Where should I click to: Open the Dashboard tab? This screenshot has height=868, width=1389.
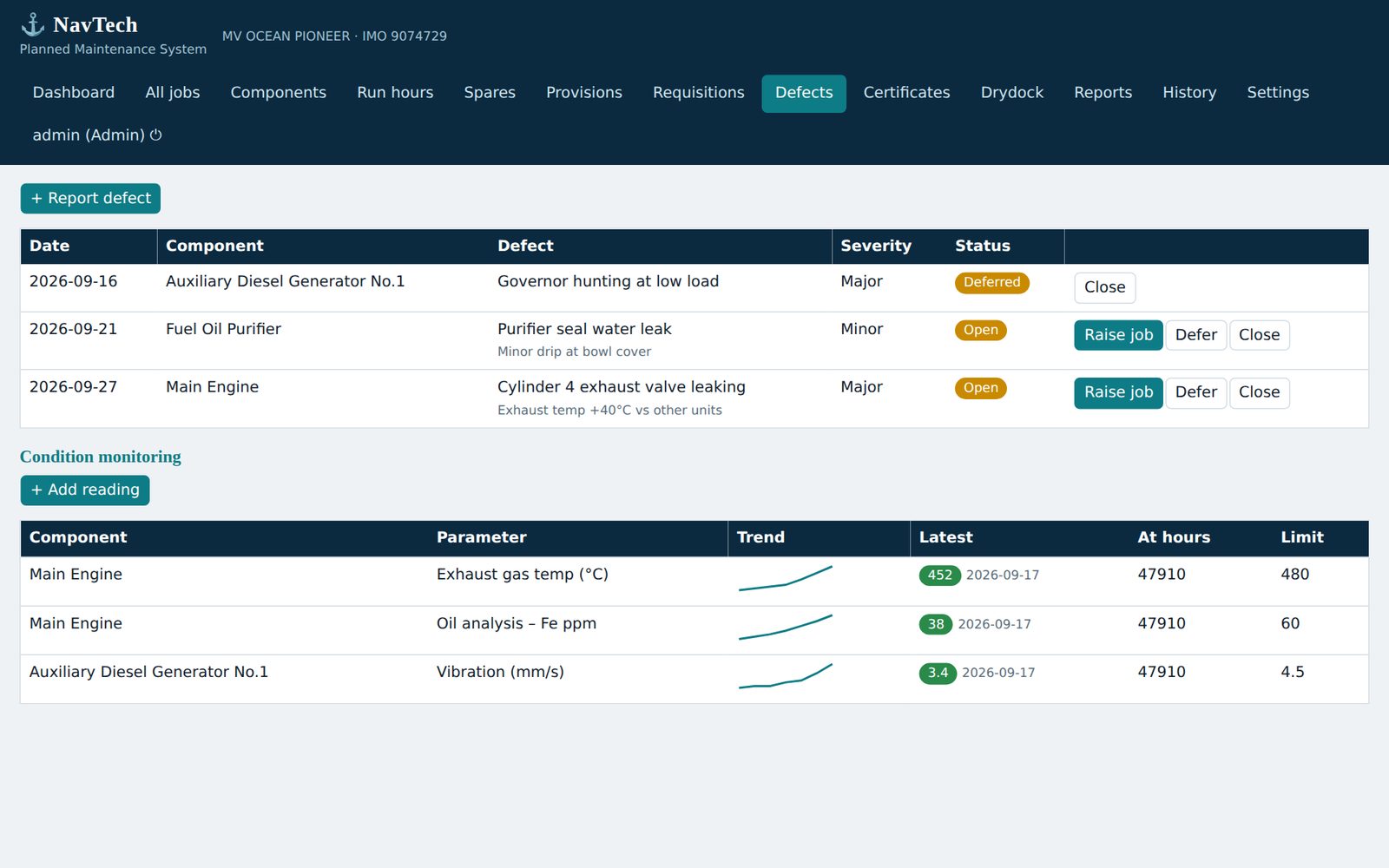coord(74,93)
